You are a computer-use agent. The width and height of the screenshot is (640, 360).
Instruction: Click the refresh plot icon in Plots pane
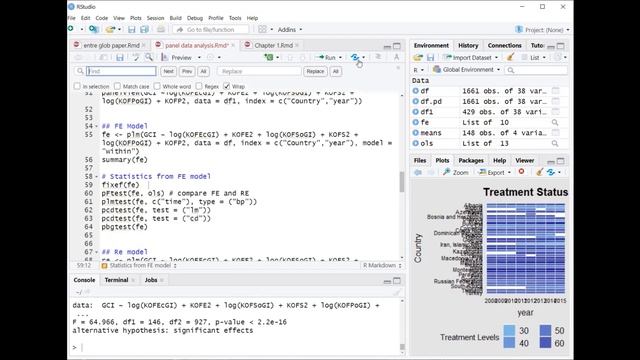pos(551,172)
